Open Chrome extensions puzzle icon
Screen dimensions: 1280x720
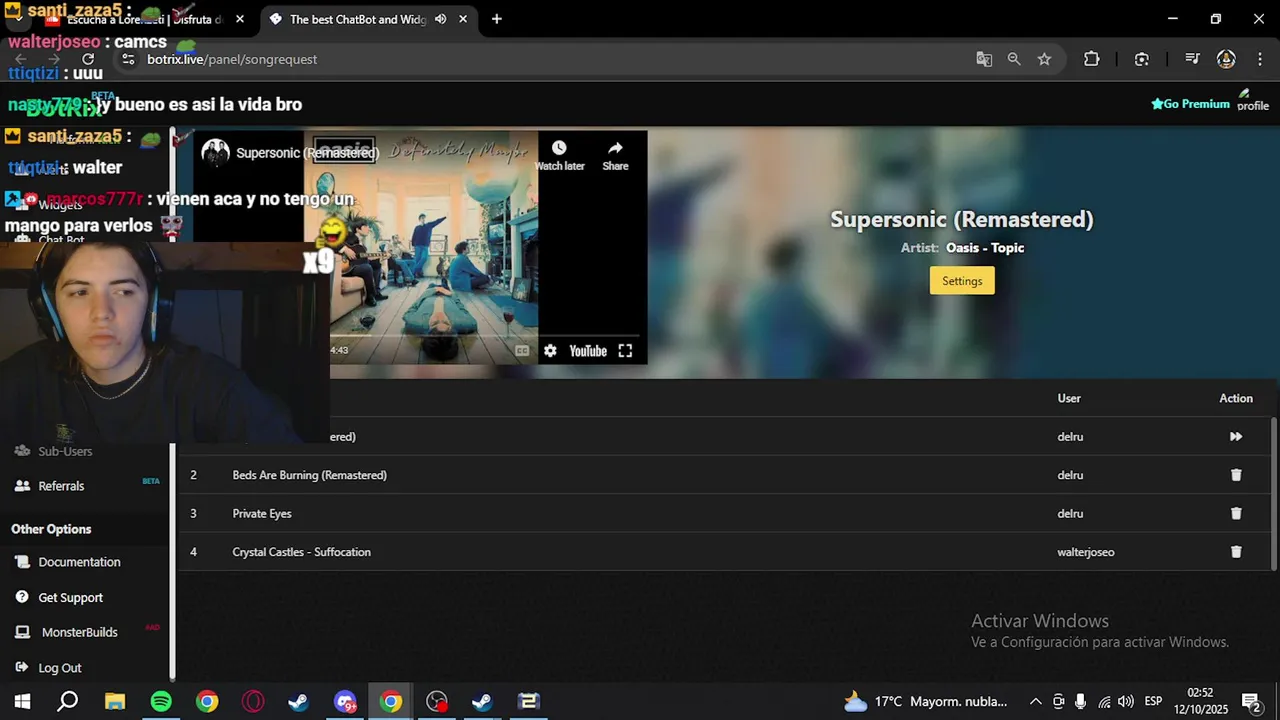point(1092,59)
